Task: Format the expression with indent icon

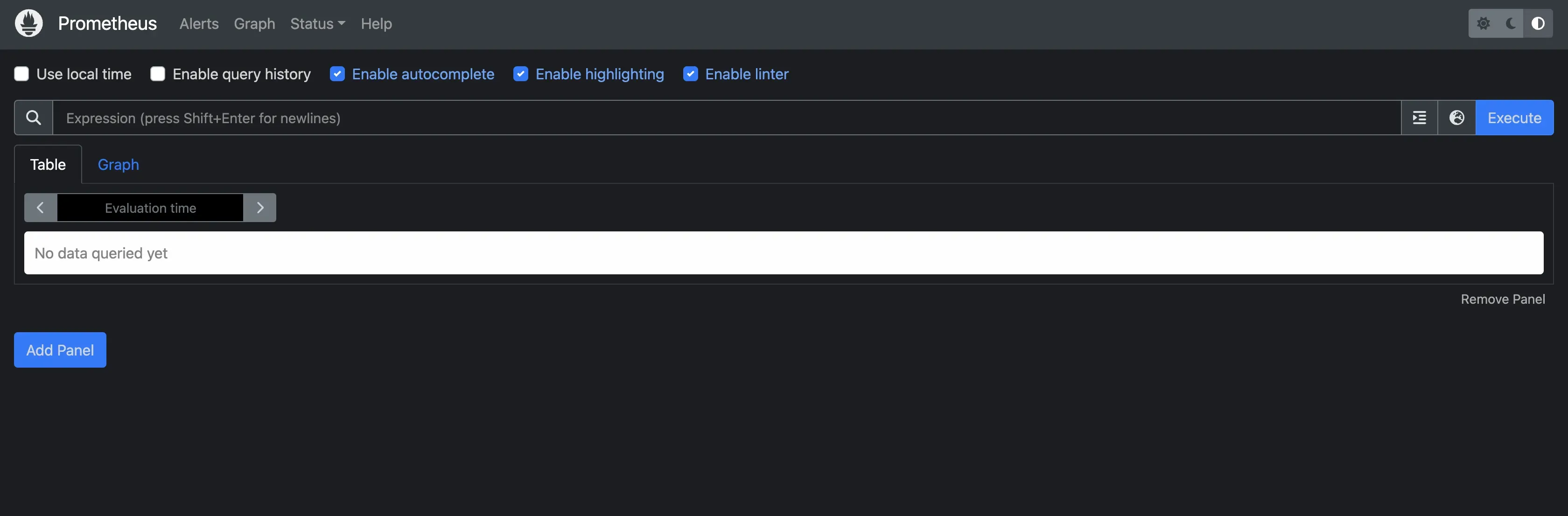Action: [x=1419, y=118]
